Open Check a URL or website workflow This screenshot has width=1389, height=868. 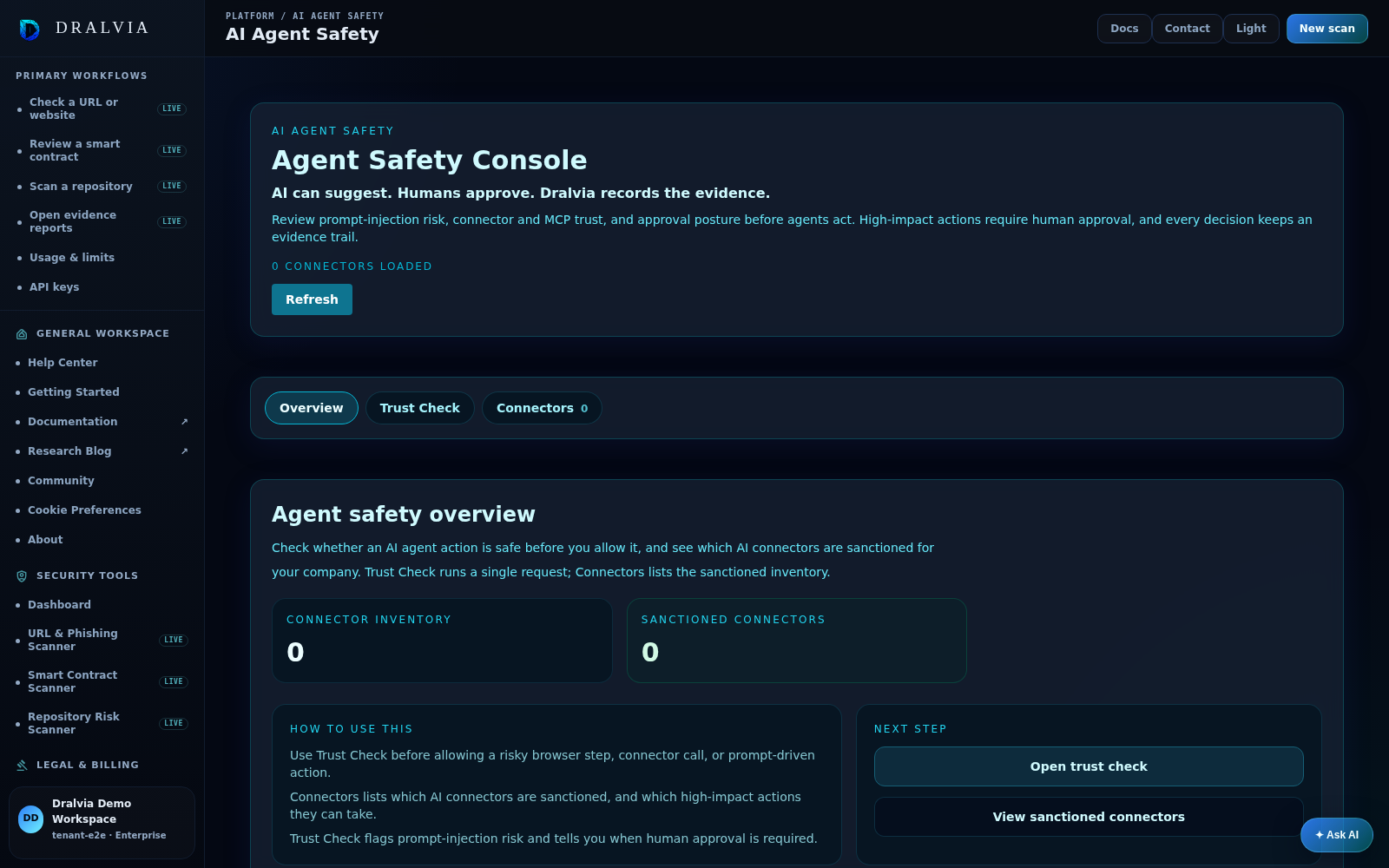102,108
